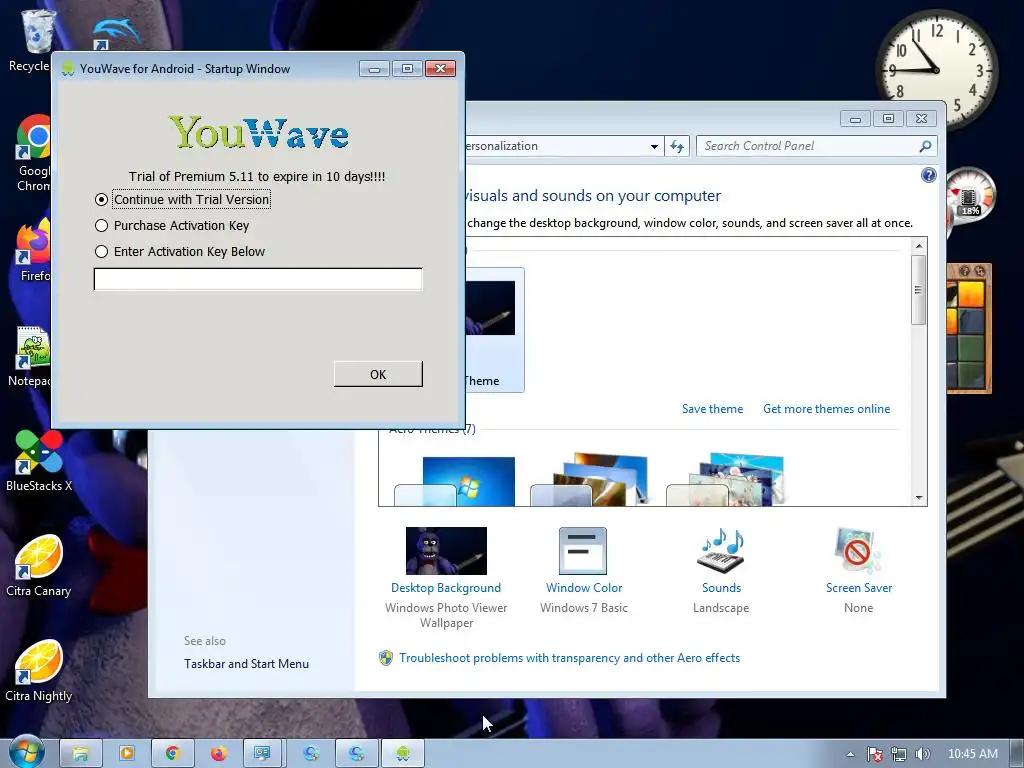Open Firefox from the taskbar
The width and height of the screenshot is (1024, 768).
point(218,754)
